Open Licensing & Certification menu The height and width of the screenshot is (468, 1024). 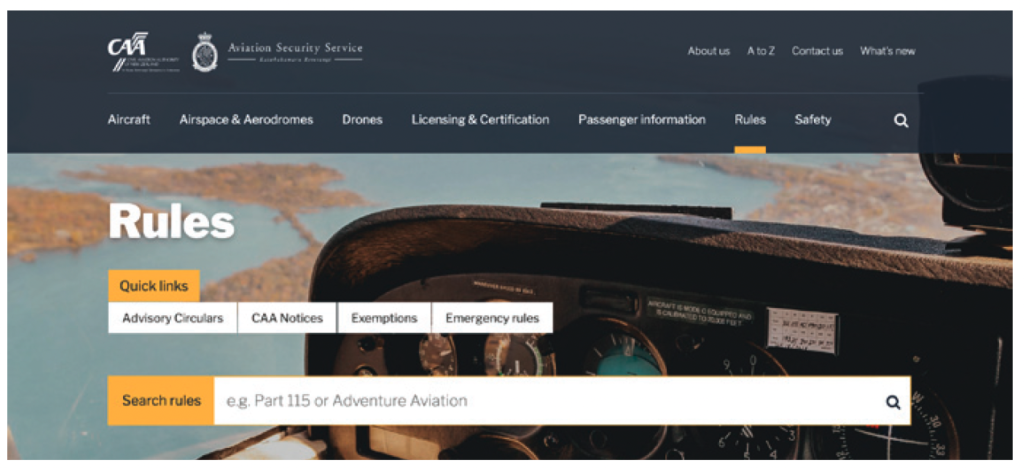tap(480, 120)
